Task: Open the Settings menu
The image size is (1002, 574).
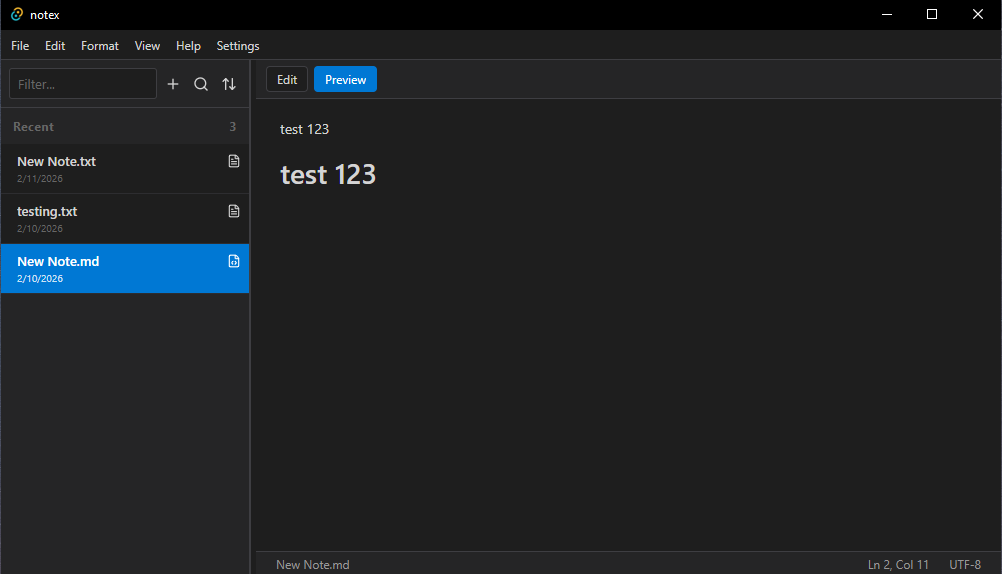Action: [238, 46]
